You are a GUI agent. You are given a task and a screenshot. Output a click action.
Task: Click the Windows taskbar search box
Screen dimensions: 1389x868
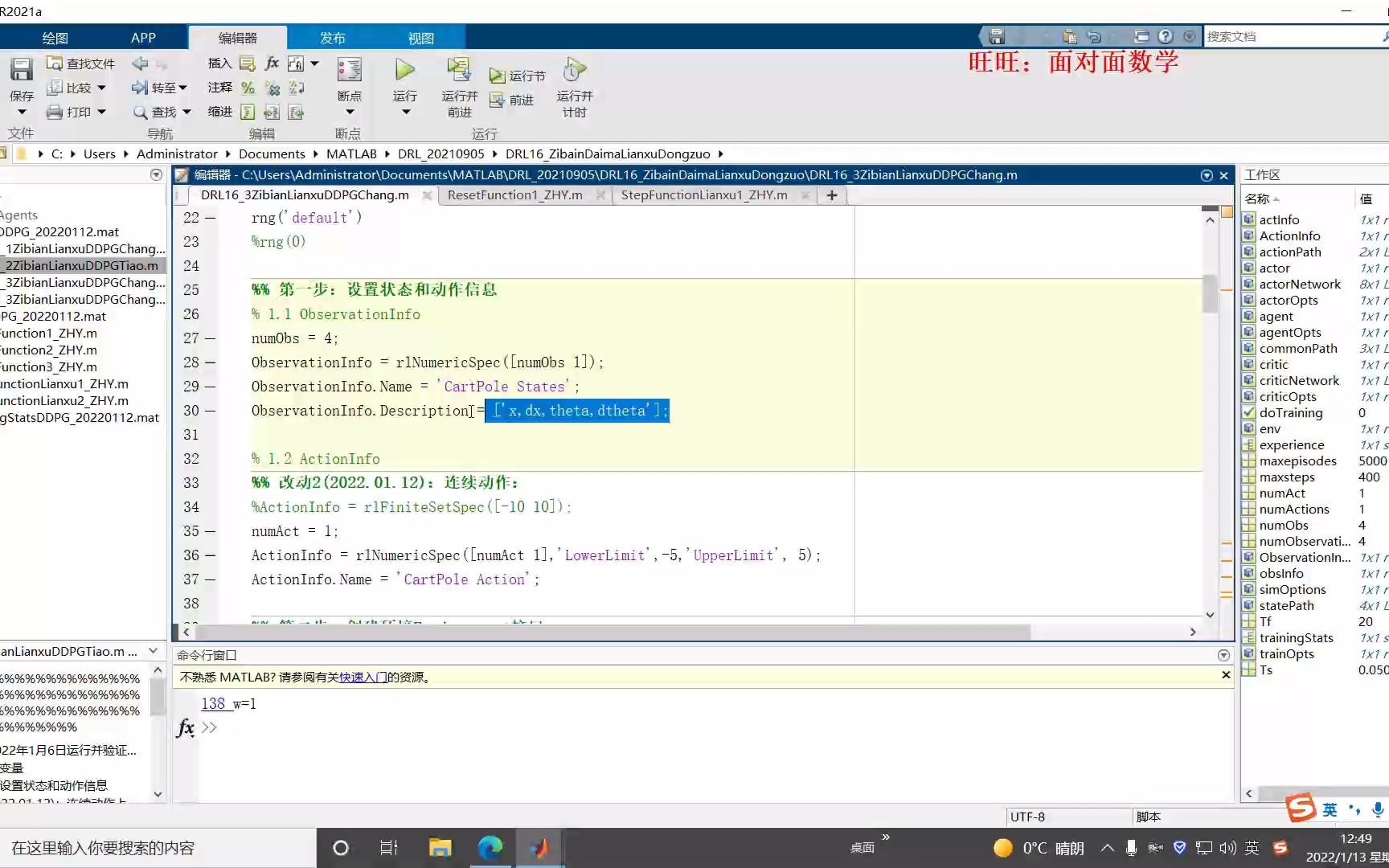click(158, 848)
